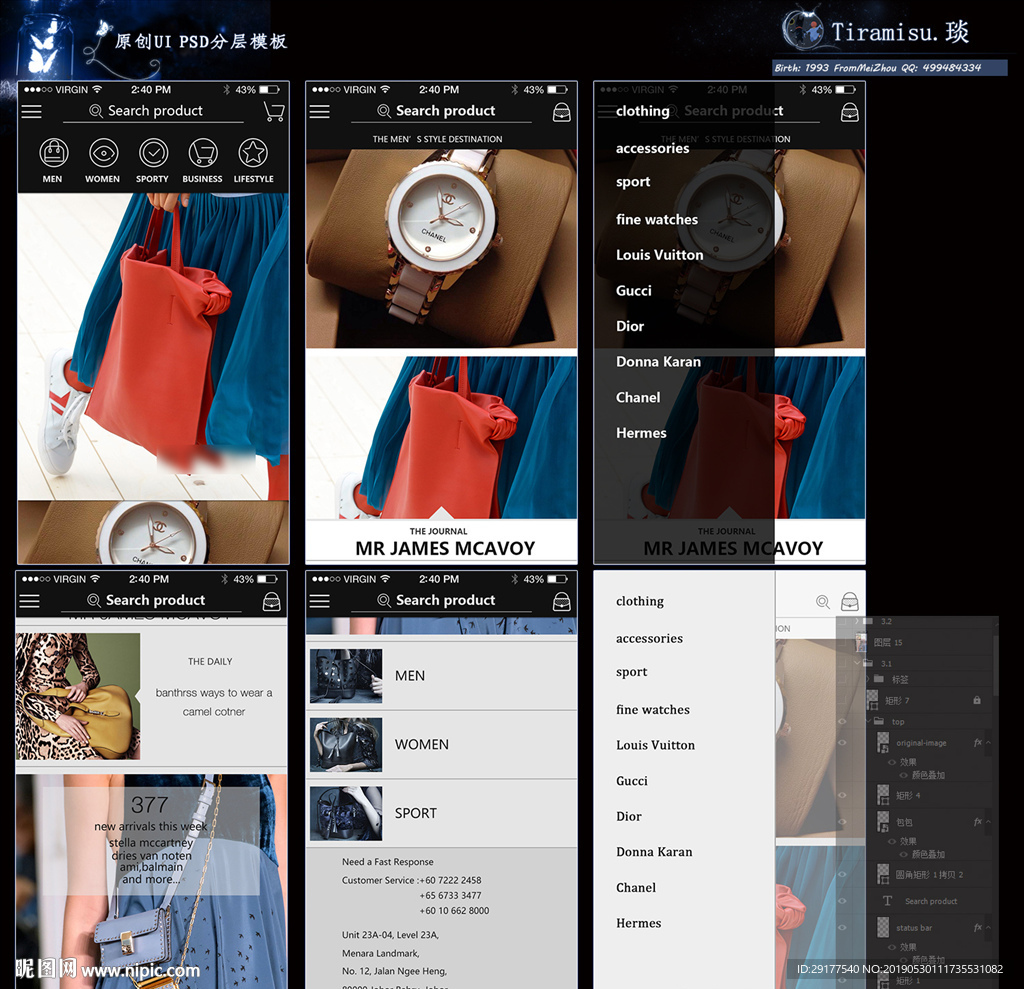Screen dimensions: 1024x989
Task: Toggle 效果 eye under original-image layer
Action: (x=892, y=762)
